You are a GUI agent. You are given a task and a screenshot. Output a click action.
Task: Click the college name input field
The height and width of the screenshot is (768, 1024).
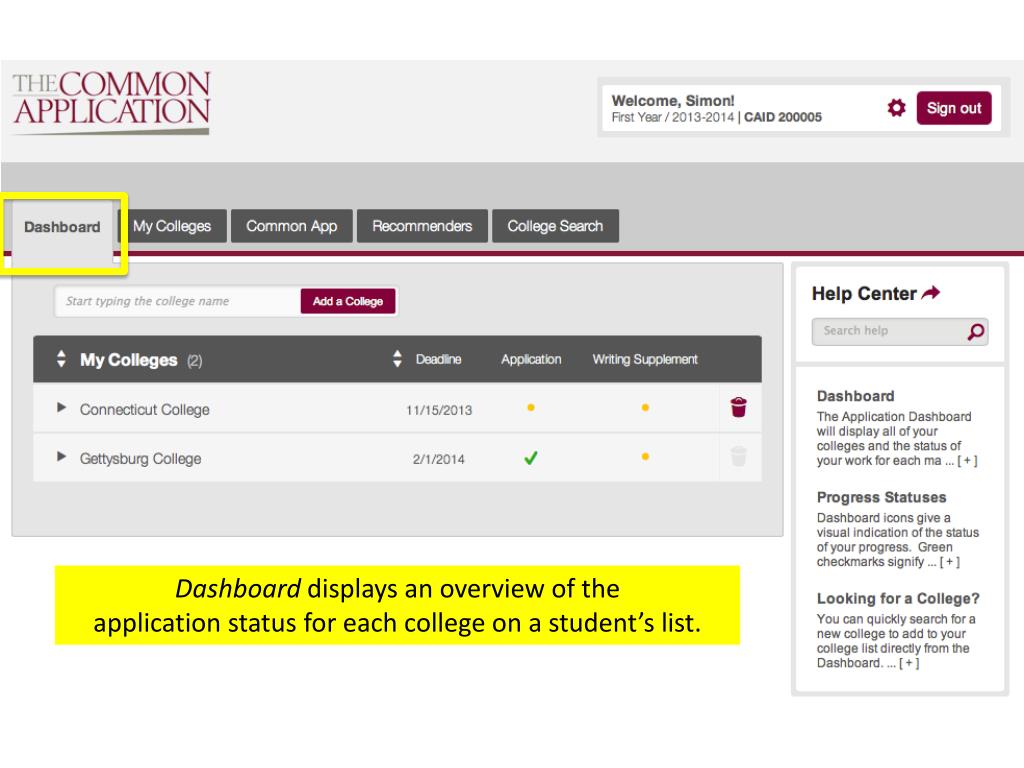178,301
